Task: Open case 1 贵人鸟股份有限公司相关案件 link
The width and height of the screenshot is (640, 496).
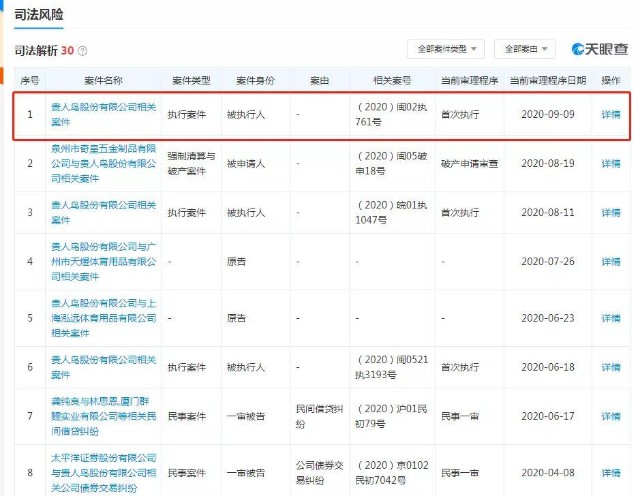Action: pyautogui.click(x=104, y=114)
